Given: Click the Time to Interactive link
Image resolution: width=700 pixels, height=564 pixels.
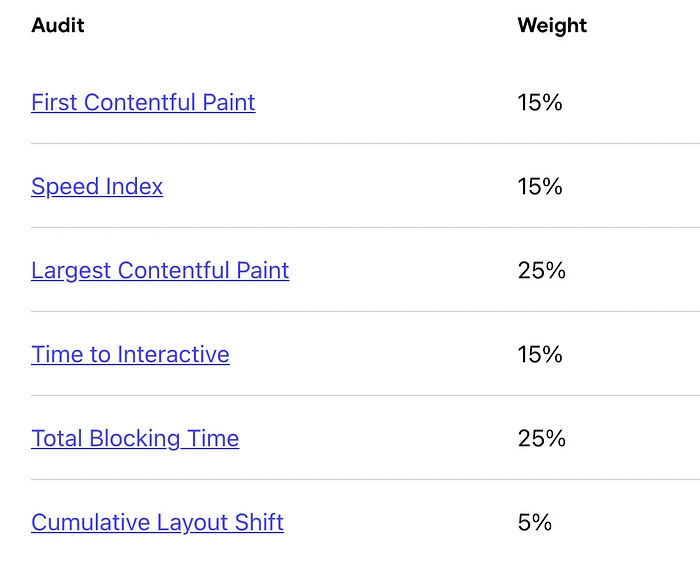Looking at the screenshot, I should (130, 354).
